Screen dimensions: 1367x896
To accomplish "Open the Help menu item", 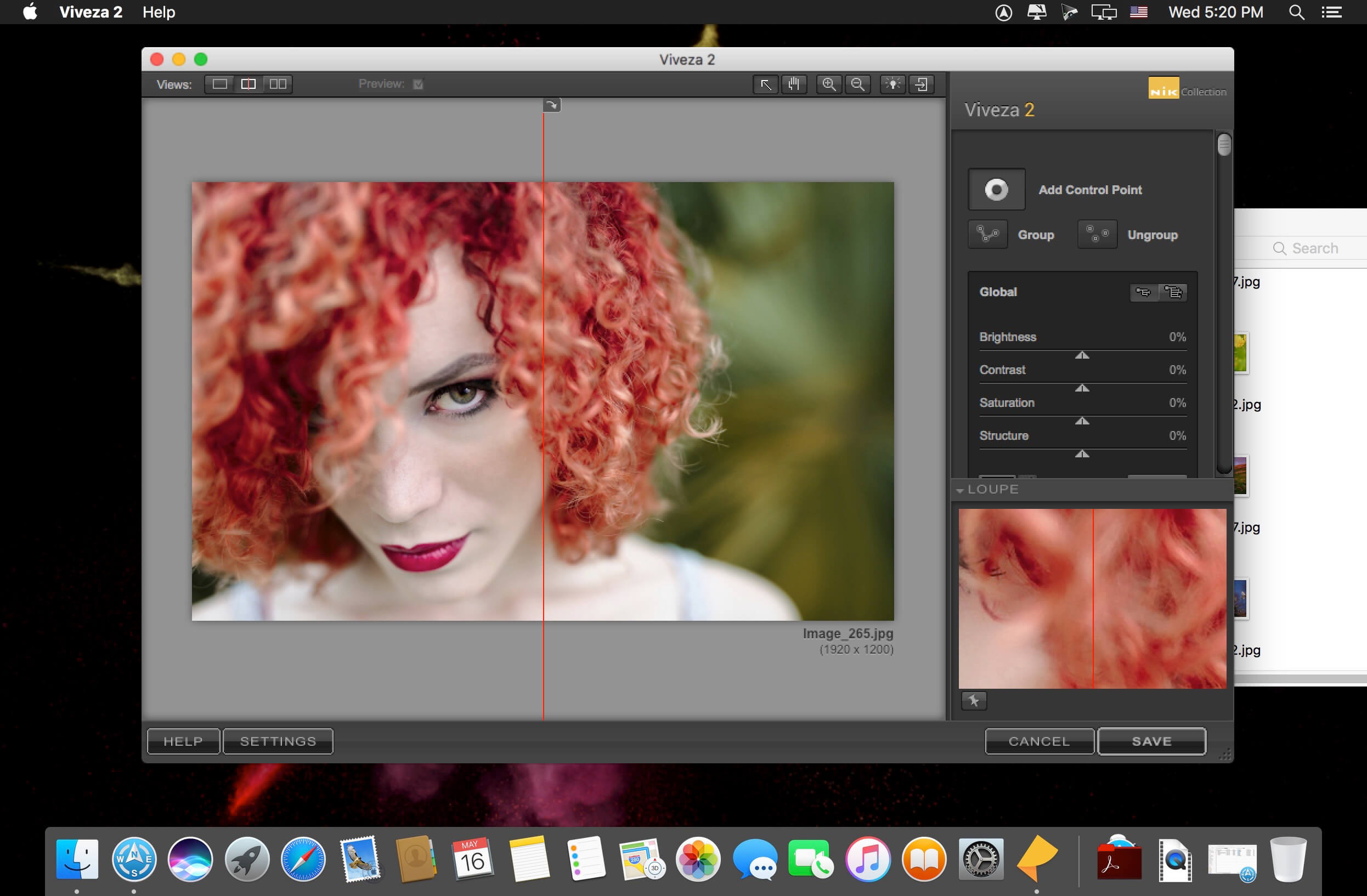I will coord(159,12).
